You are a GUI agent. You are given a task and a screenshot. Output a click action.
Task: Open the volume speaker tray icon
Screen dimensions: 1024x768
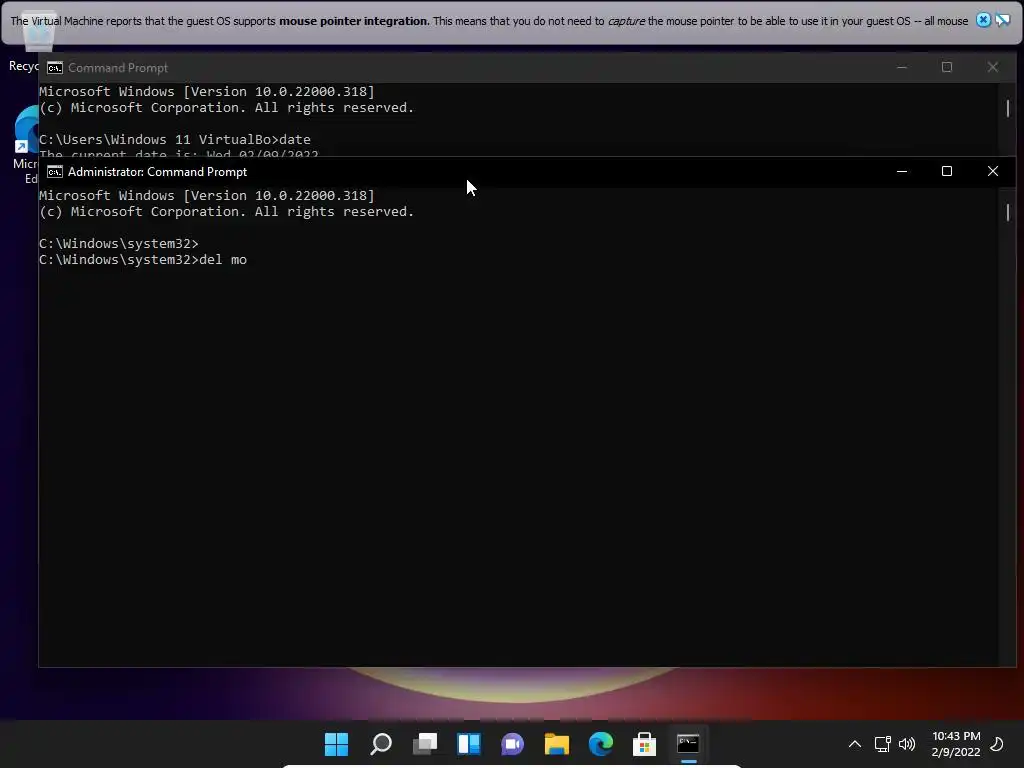pyautogui.click(x=907, y=744)
